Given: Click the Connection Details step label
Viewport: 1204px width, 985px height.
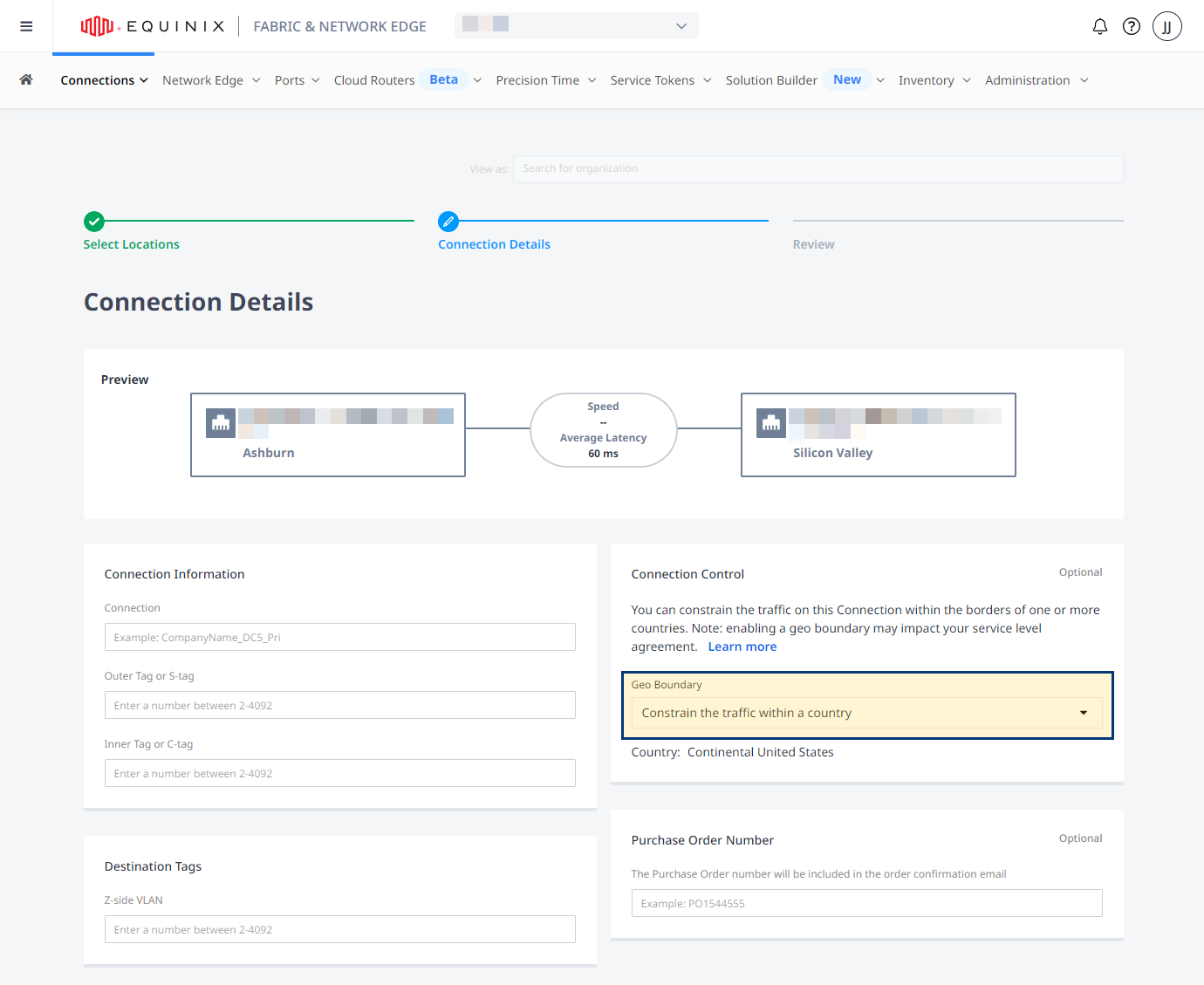Looking at the screenshot, I should tap(495, 244).
